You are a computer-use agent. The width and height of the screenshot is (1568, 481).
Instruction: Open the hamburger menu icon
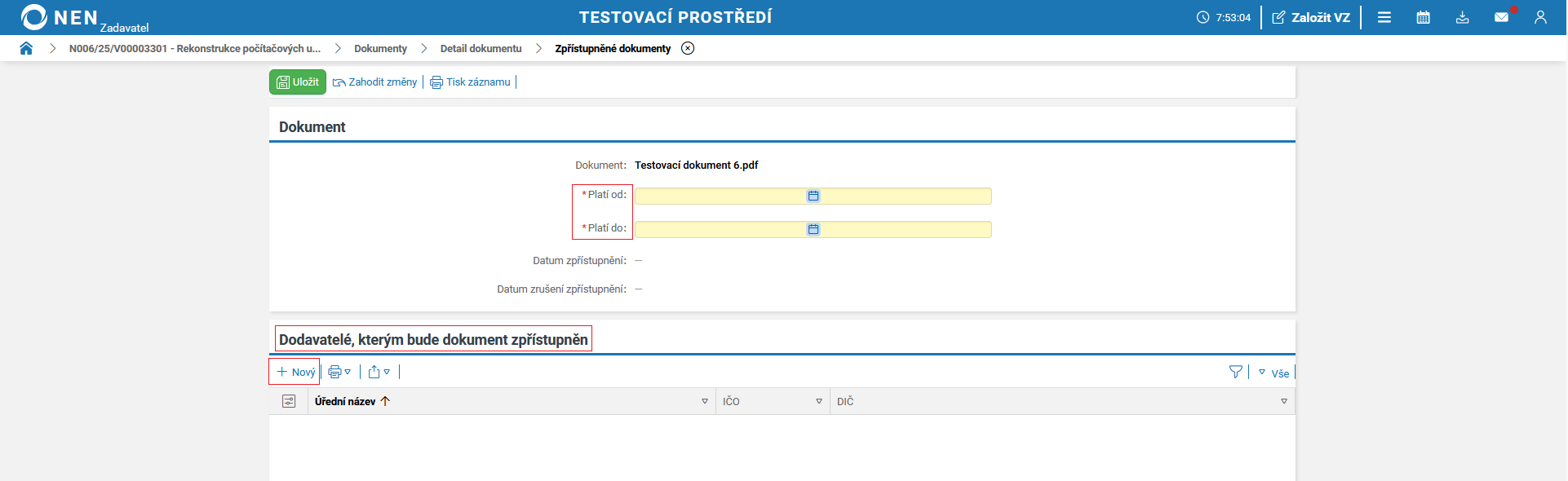coord(1384,17)
